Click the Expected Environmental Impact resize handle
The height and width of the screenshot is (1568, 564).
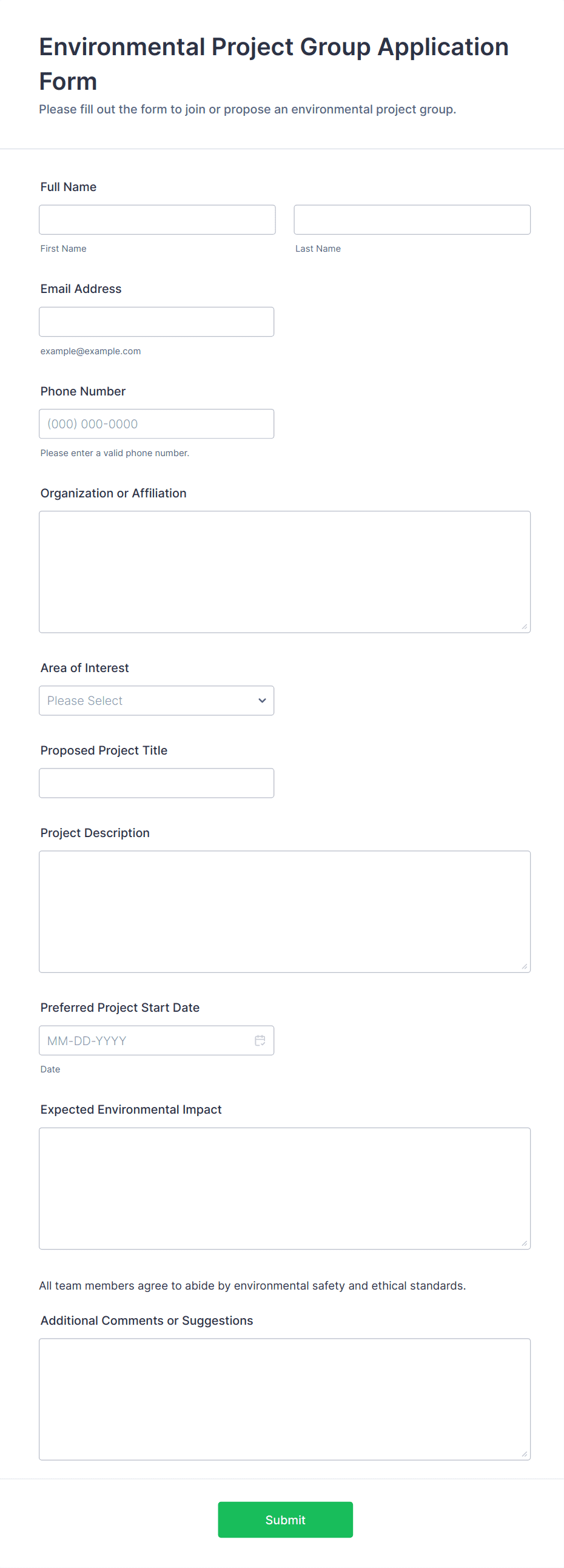point(524,1243)
